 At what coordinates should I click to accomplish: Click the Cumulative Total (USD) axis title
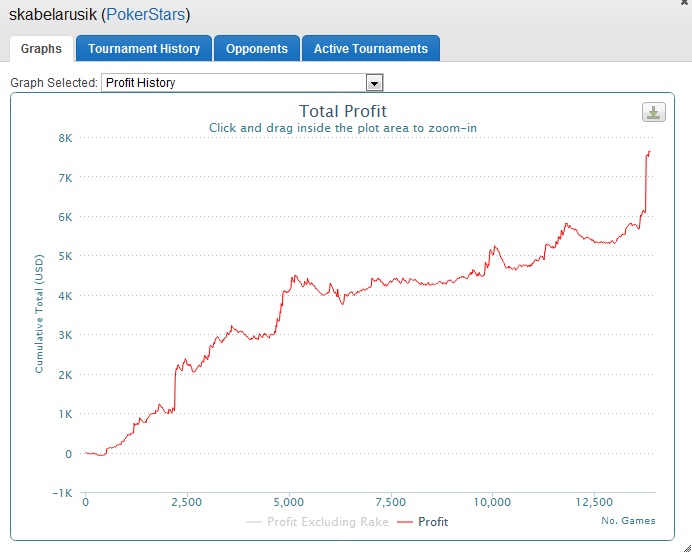[39, 314]
